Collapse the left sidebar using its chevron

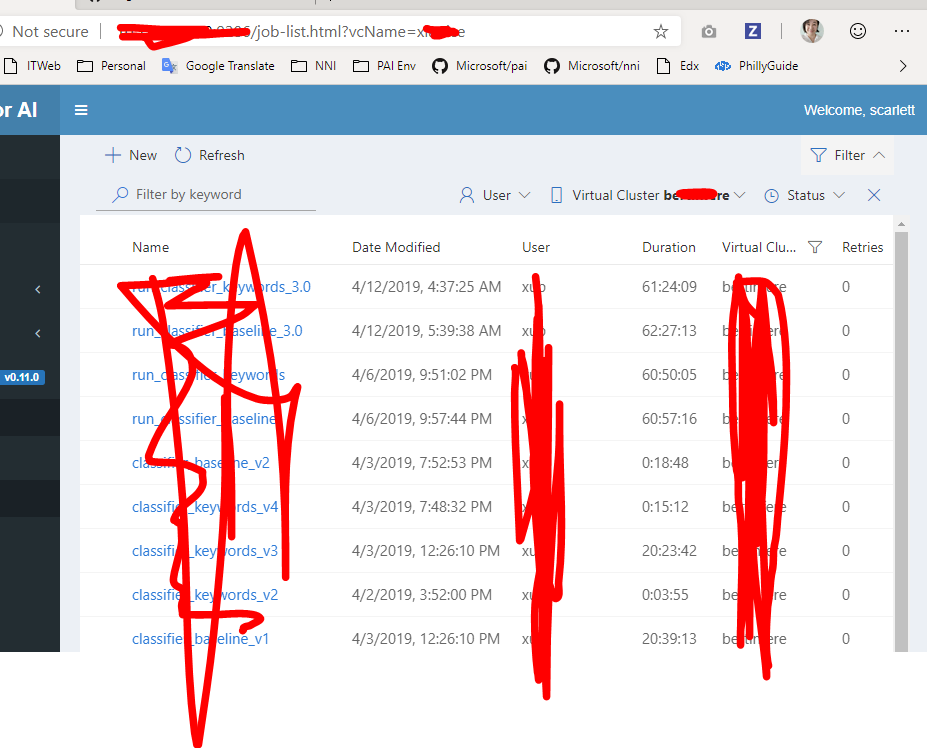point(37,288)
